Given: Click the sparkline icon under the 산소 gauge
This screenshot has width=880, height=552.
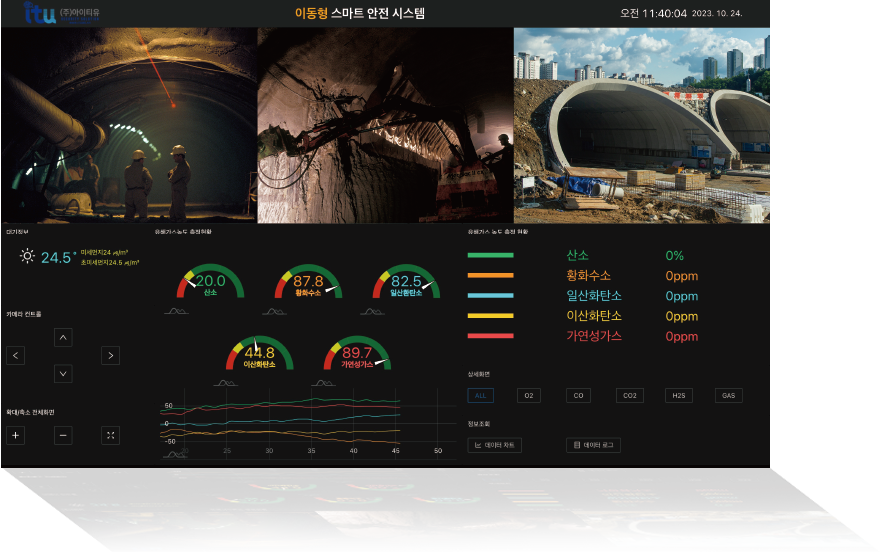Looking at the screenshot, I should [x=176, y=311].
